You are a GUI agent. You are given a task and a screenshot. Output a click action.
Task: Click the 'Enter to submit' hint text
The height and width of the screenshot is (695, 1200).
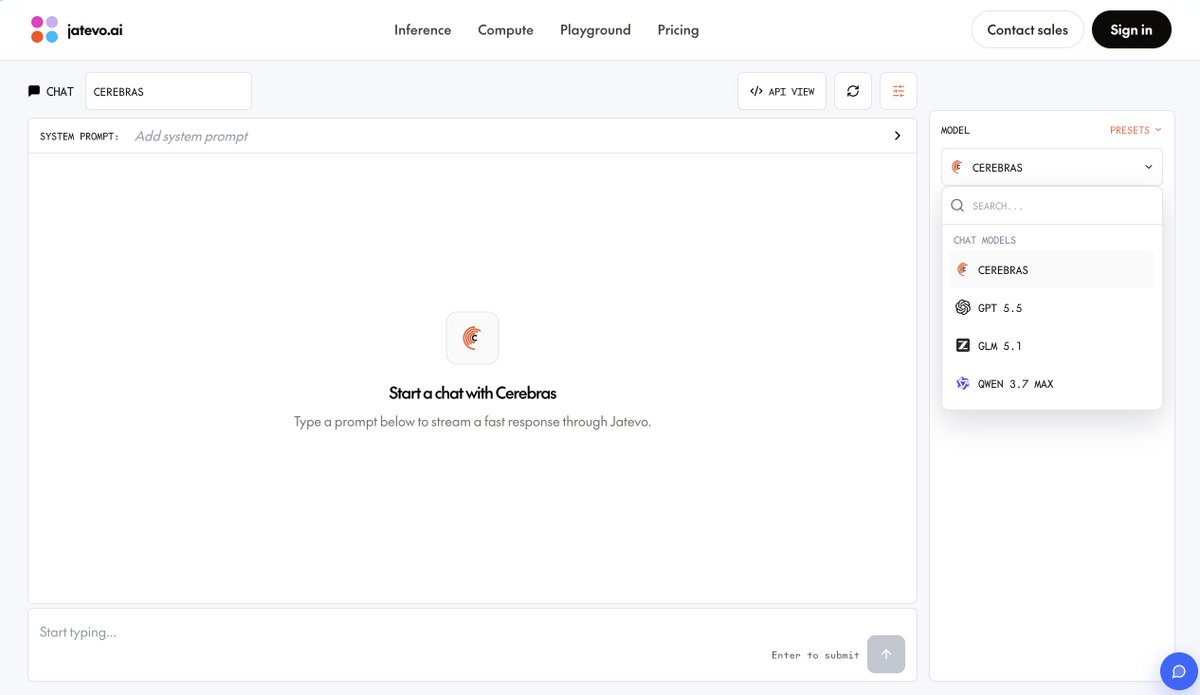point(815,655)
